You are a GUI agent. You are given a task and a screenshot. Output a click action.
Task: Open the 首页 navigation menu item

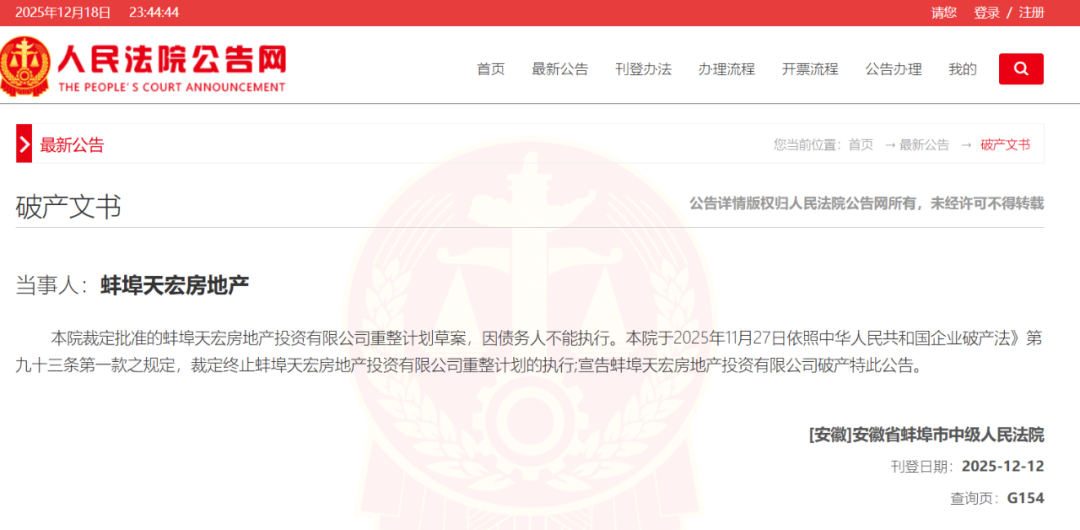[x=491, y=69]
